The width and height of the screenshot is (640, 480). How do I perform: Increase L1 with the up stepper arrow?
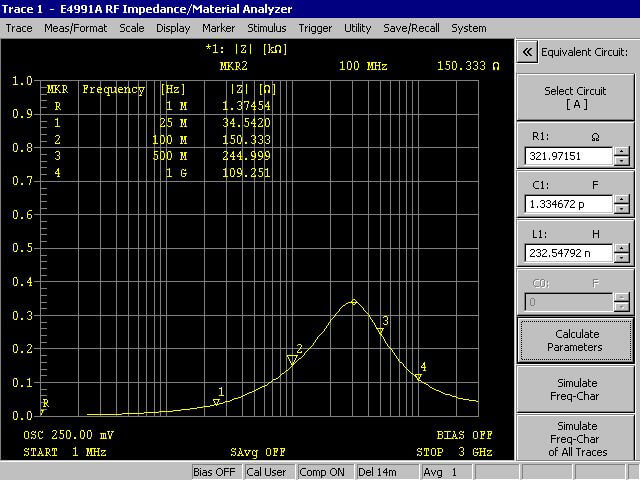622,248
